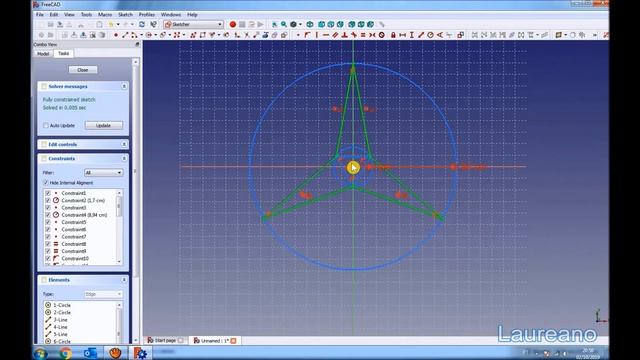Open the Sketcher workbench dropdown
640x360 pixels.
coord(193,24)
